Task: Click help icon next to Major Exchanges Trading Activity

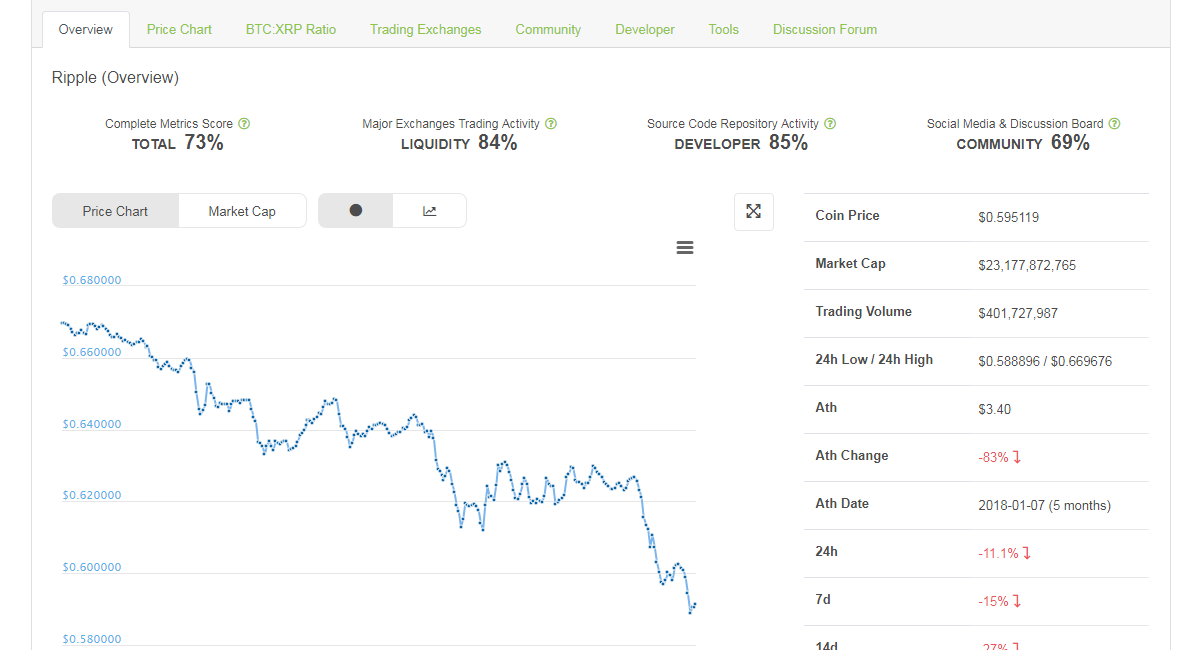Action: click(551, 124)
